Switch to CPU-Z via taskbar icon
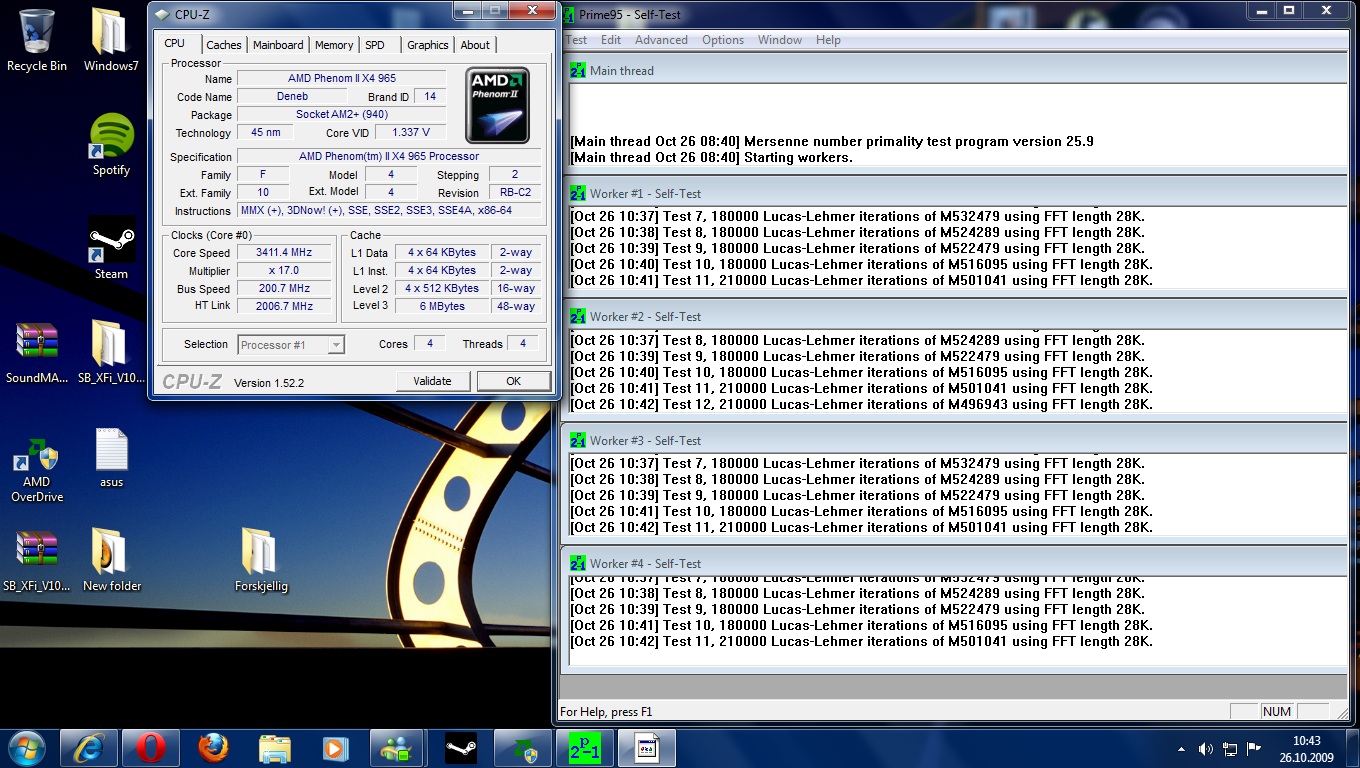1360x768 pixels. [647, 748]
